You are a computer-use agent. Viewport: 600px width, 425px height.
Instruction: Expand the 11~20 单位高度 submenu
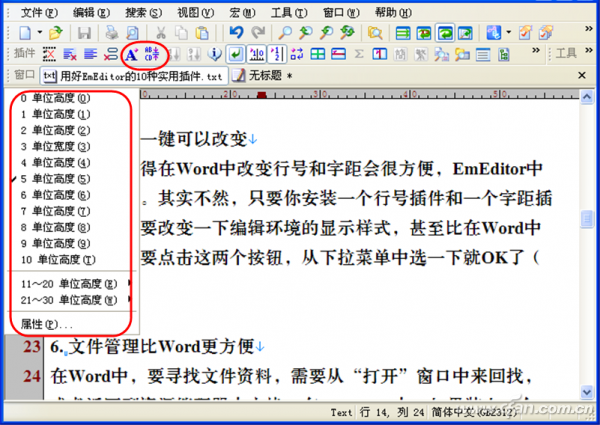[71, 284]
